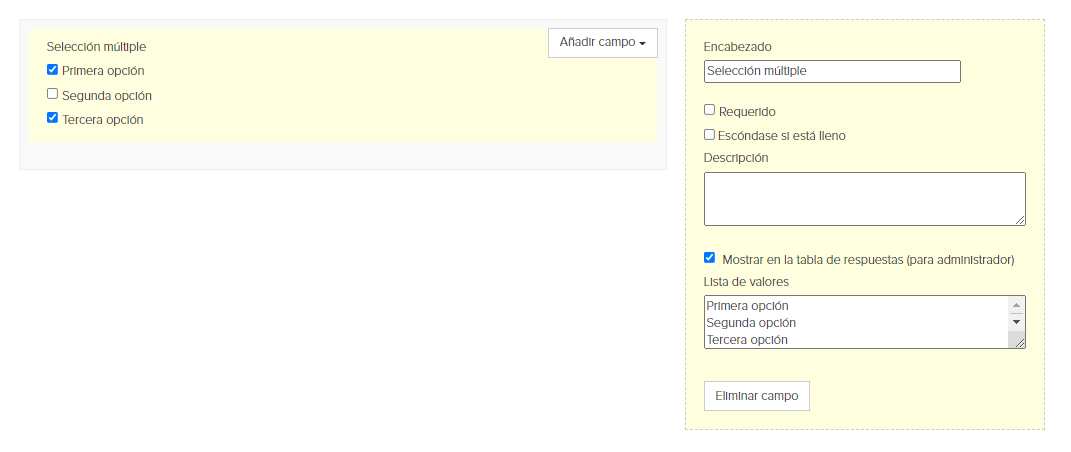Image resolution: width=1071 pixels, height=452 pixels.
Task: Click the caret on Añadir campo
Action: pyautogui.click(x=643, y=44)
